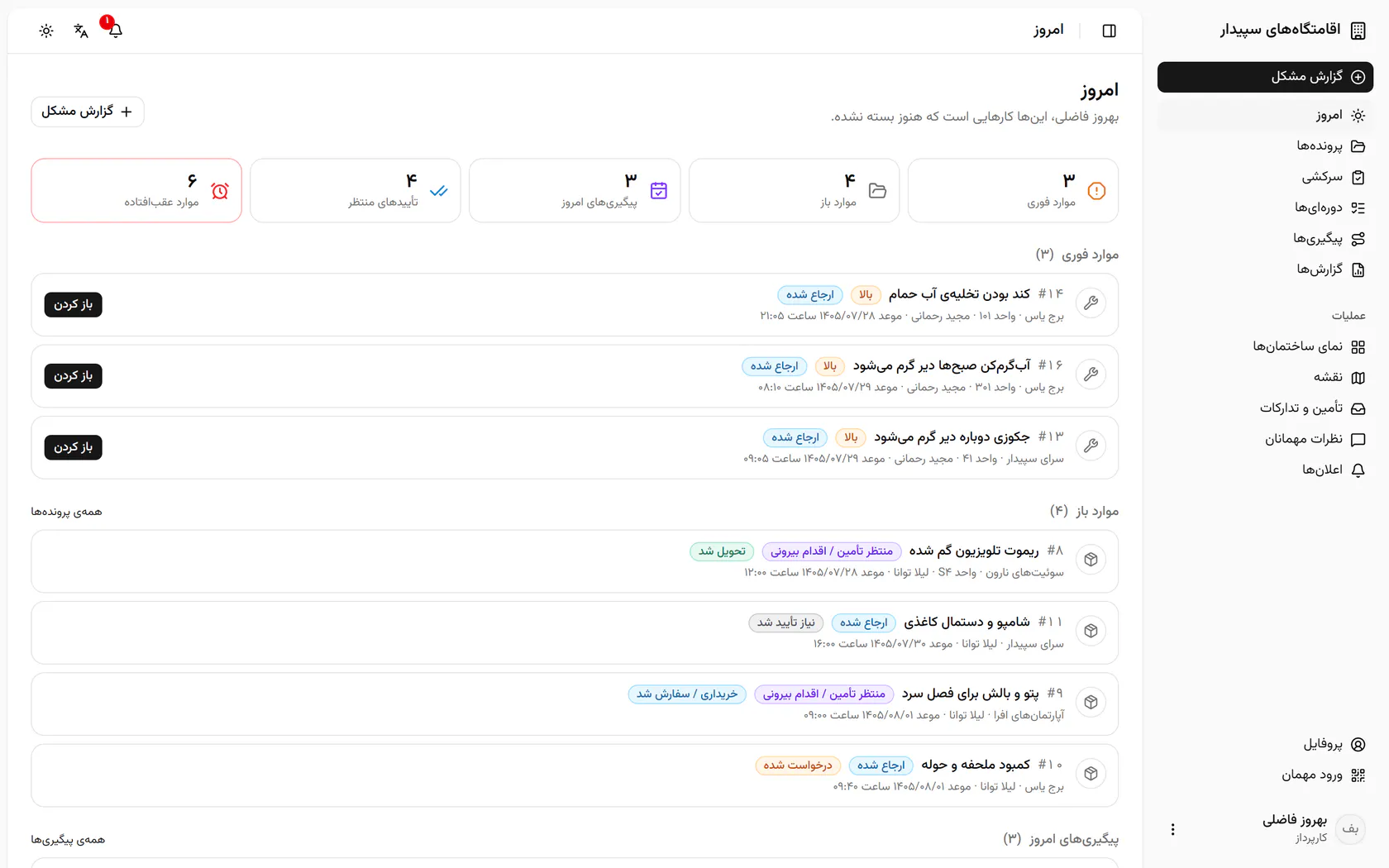The width and height of the screenshot is (1389, 868).
Task: Click the بف user avatar
Action: 1350,829
